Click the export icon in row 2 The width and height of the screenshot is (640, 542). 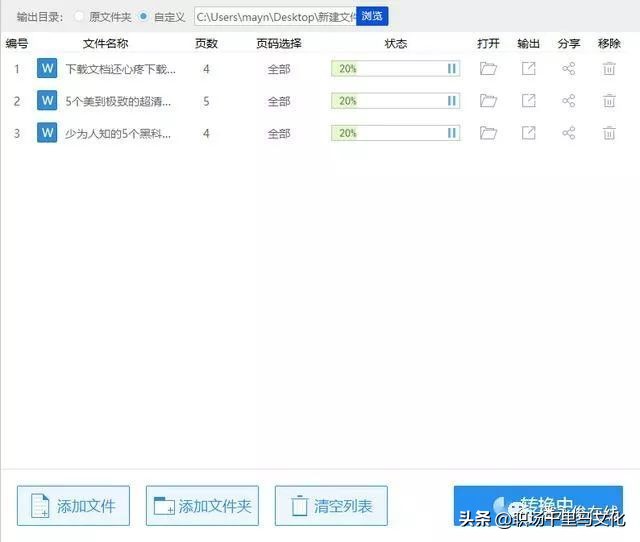(529, 101)
